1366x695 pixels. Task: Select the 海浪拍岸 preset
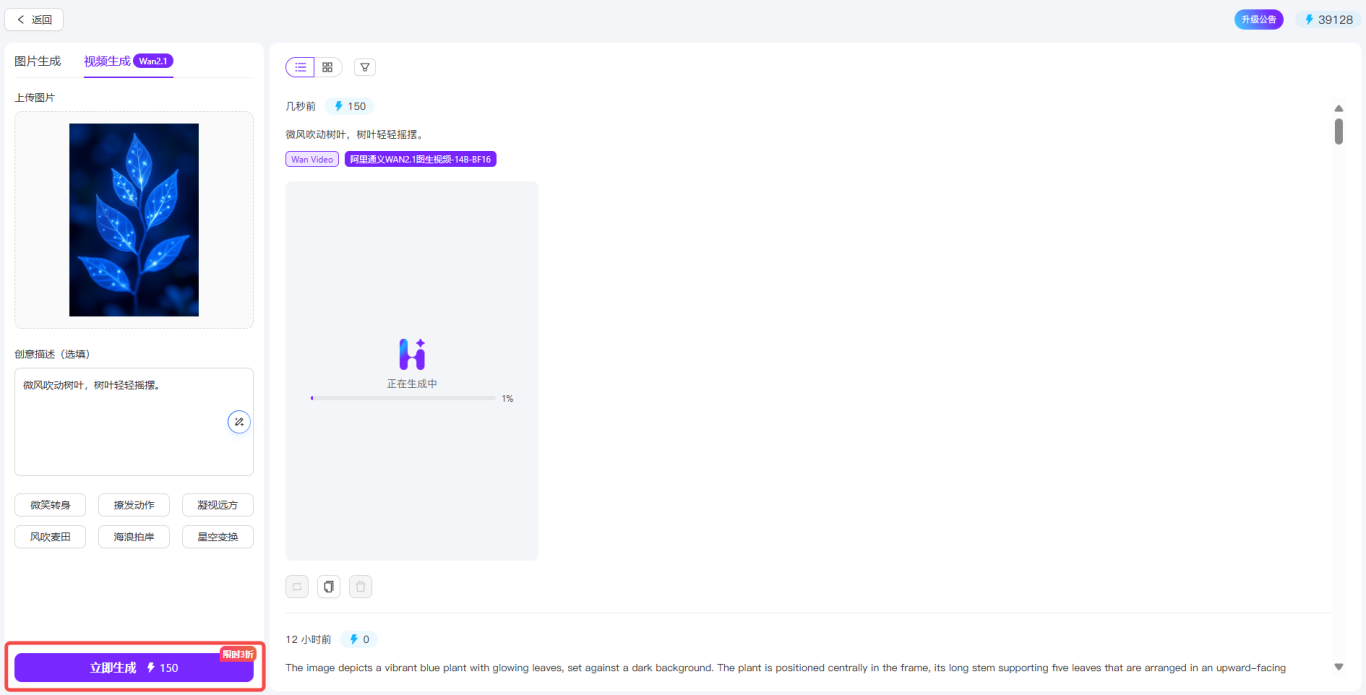point(134,536)
